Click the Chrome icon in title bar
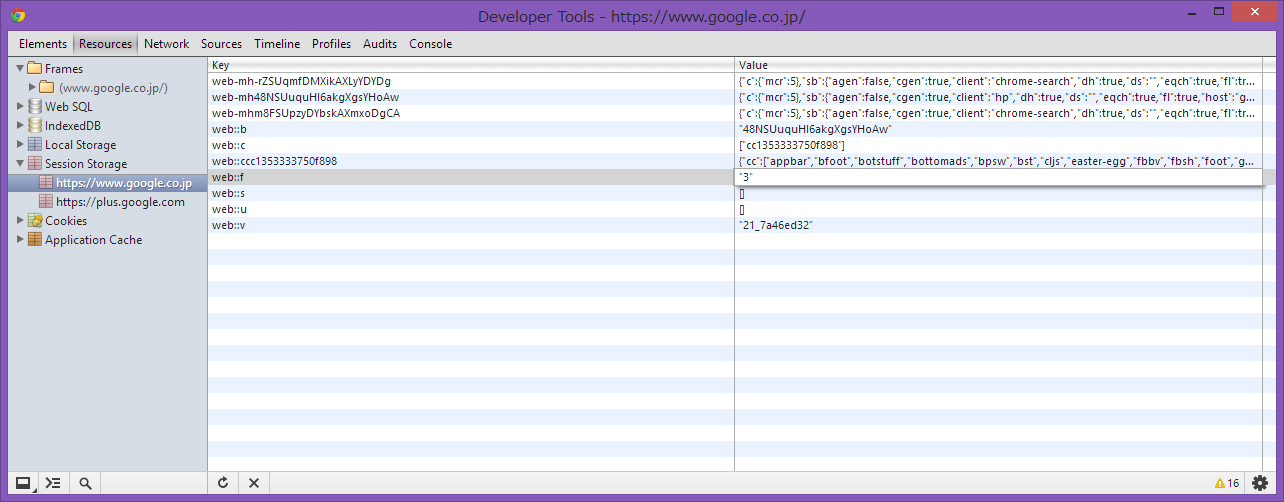1284x502 pixels. click(19, 16)
